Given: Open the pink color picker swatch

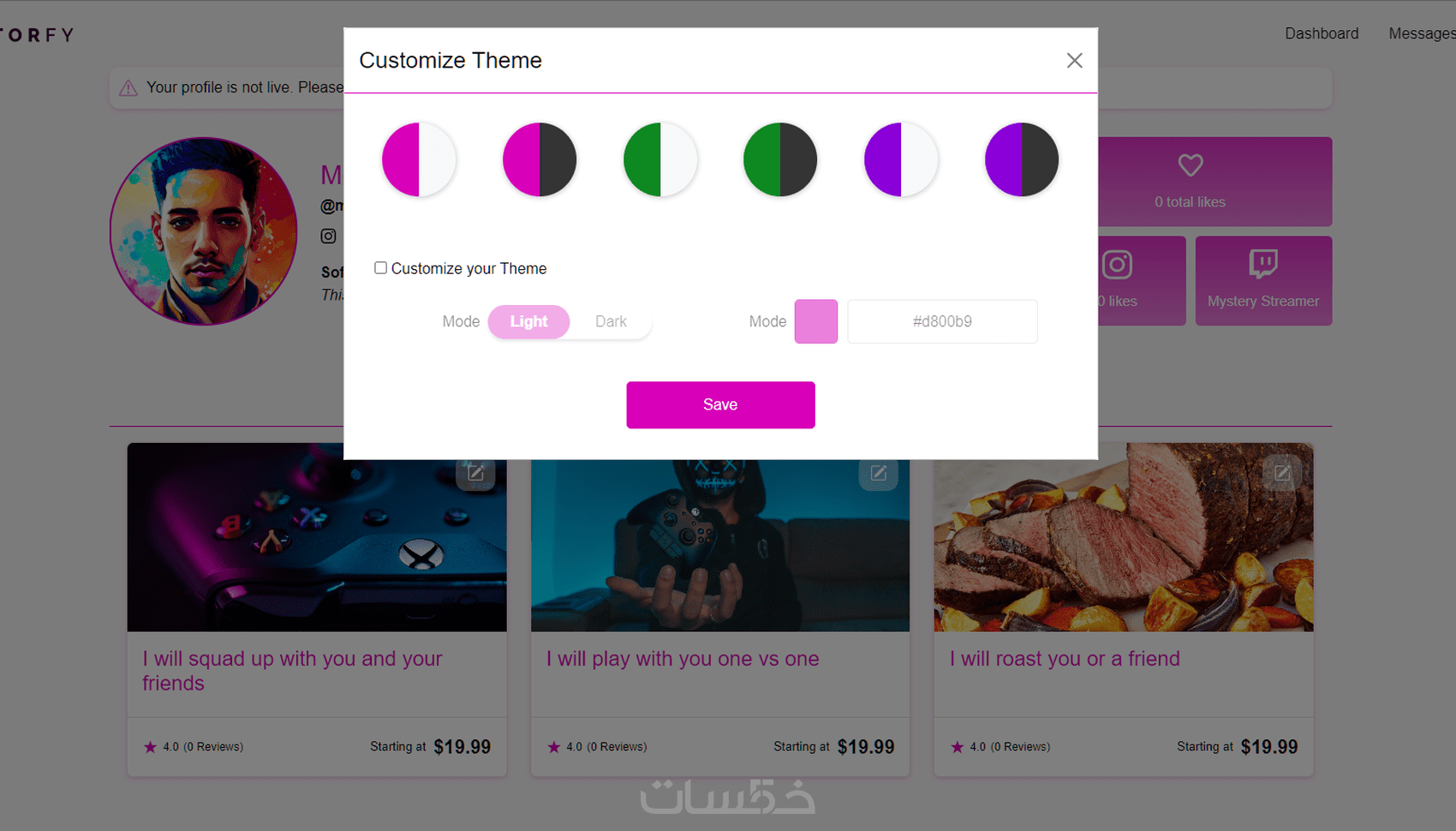Looking at the screenshot, I should (x=816, y=321).
